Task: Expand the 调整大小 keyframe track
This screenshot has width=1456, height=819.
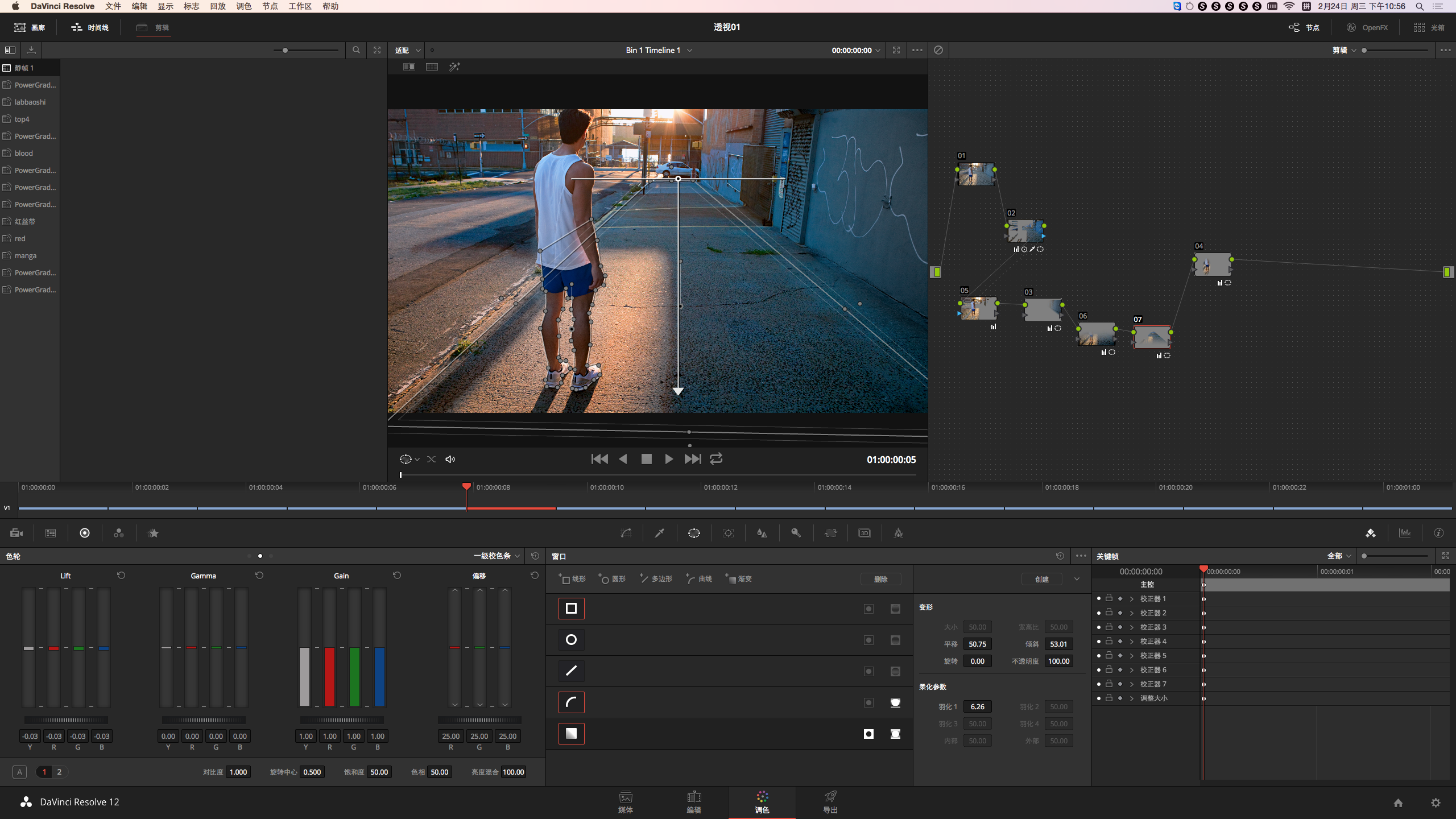Action: [x=1131, y=698]
